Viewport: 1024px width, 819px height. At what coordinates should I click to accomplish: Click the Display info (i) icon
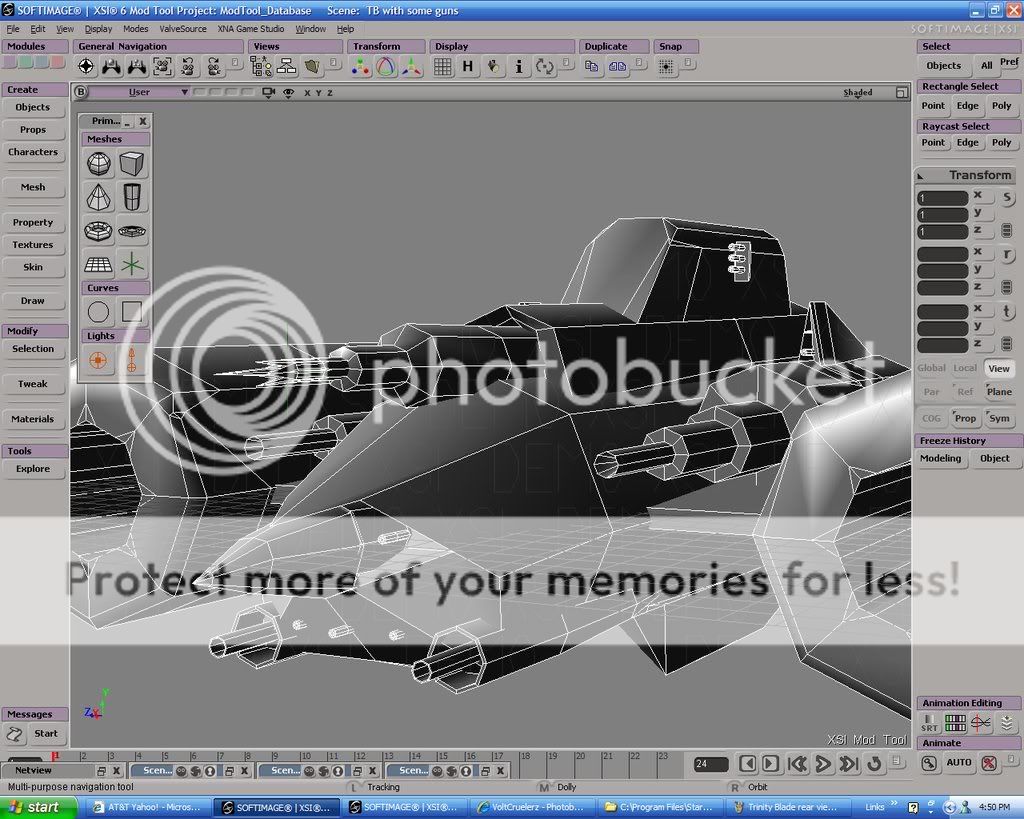(518, 67)
